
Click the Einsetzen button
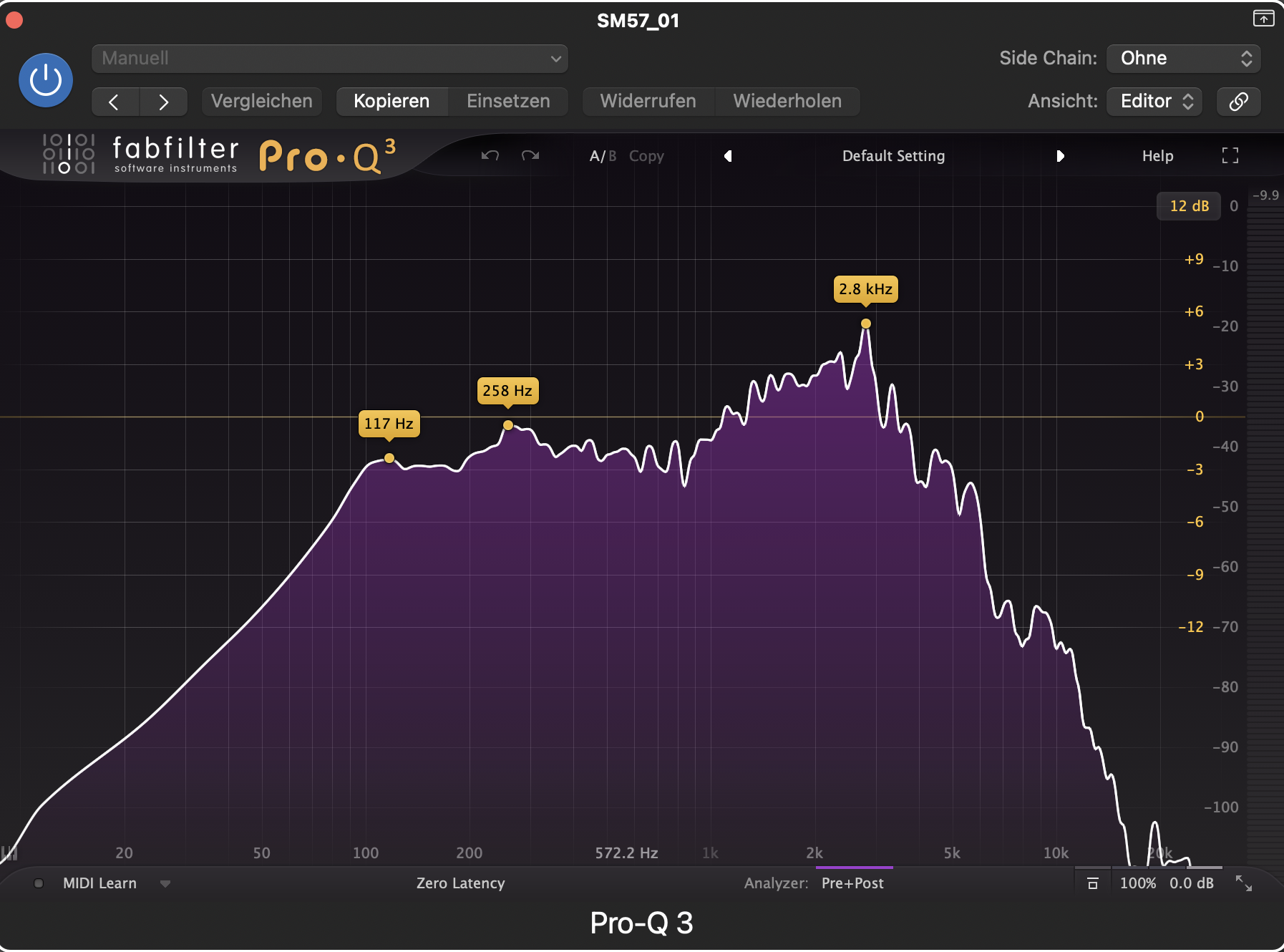(508, 102)
